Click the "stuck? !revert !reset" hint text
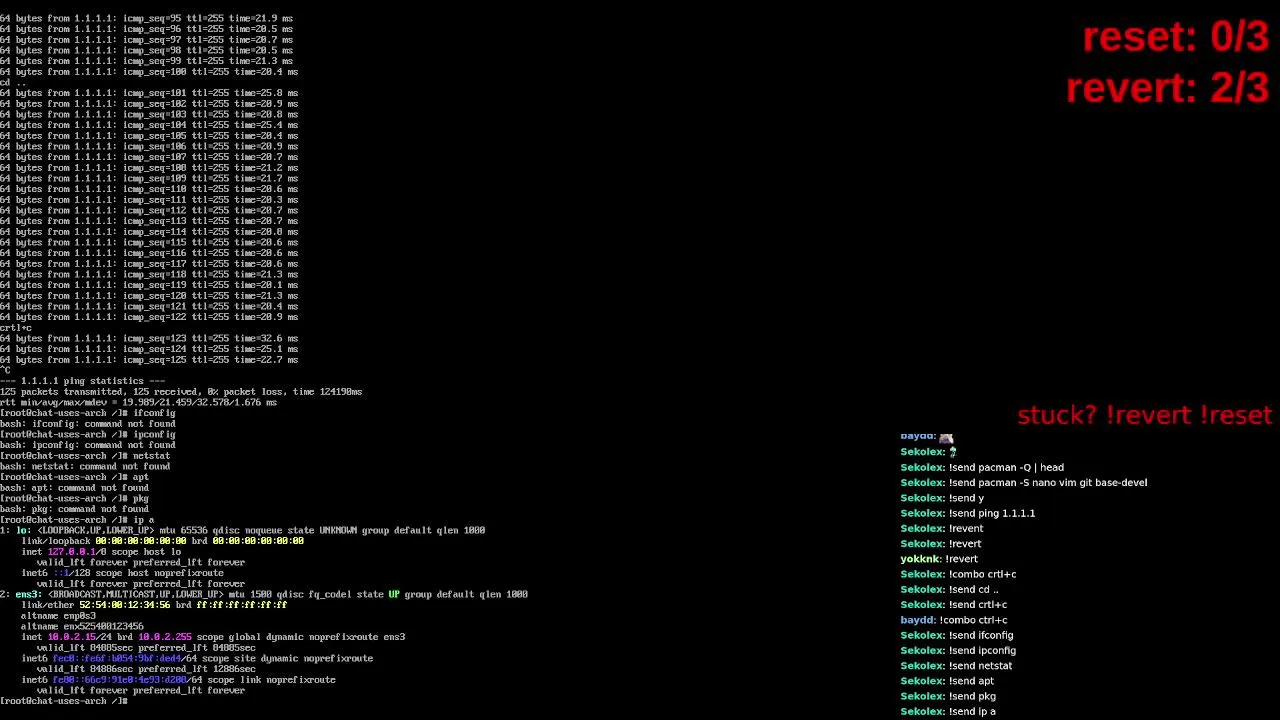Image resolution: width=1280 pixels, height=720 pixels. pyautogui.click(x=1144, y=415)
